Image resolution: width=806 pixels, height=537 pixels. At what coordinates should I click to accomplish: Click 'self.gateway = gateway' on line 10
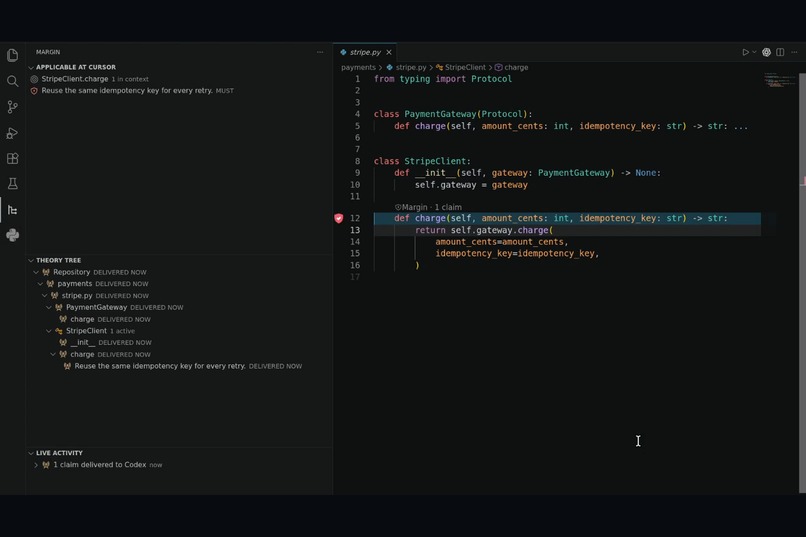point(471,185)
